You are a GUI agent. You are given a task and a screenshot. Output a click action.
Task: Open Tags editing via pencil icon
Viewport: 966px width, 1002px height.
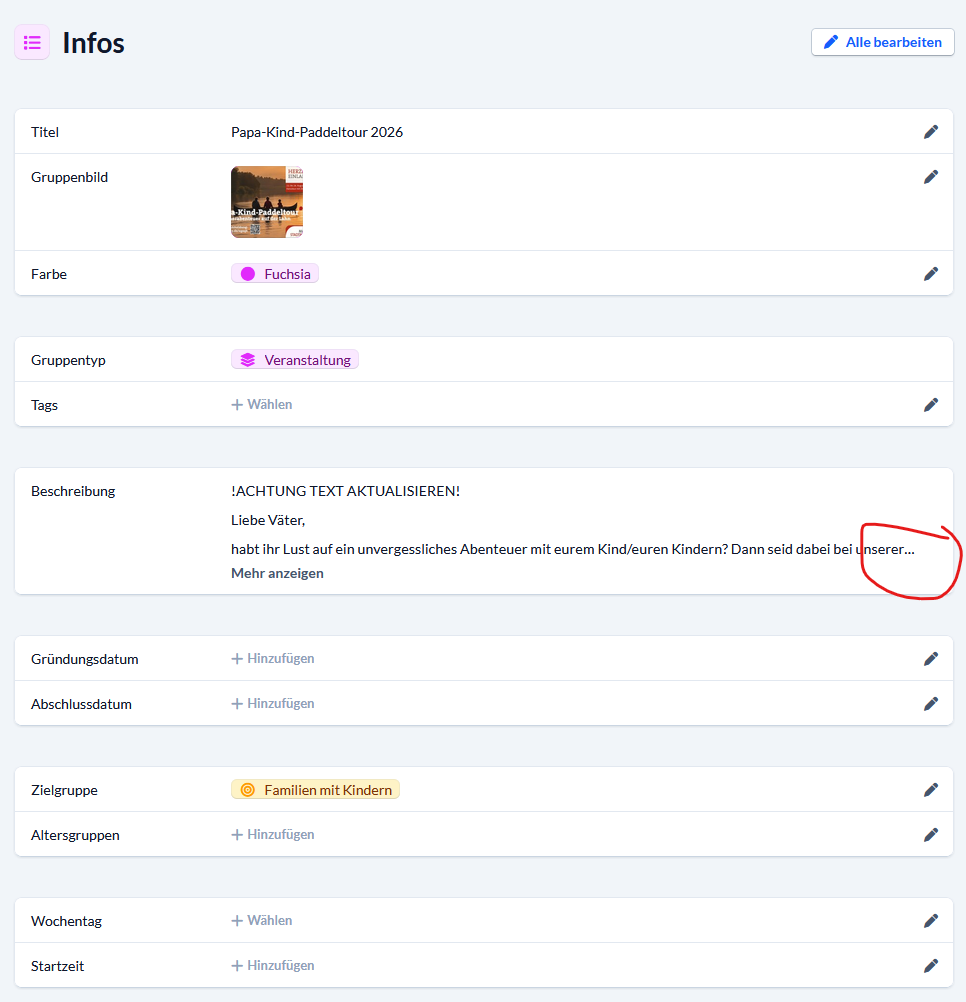point(930,405)
